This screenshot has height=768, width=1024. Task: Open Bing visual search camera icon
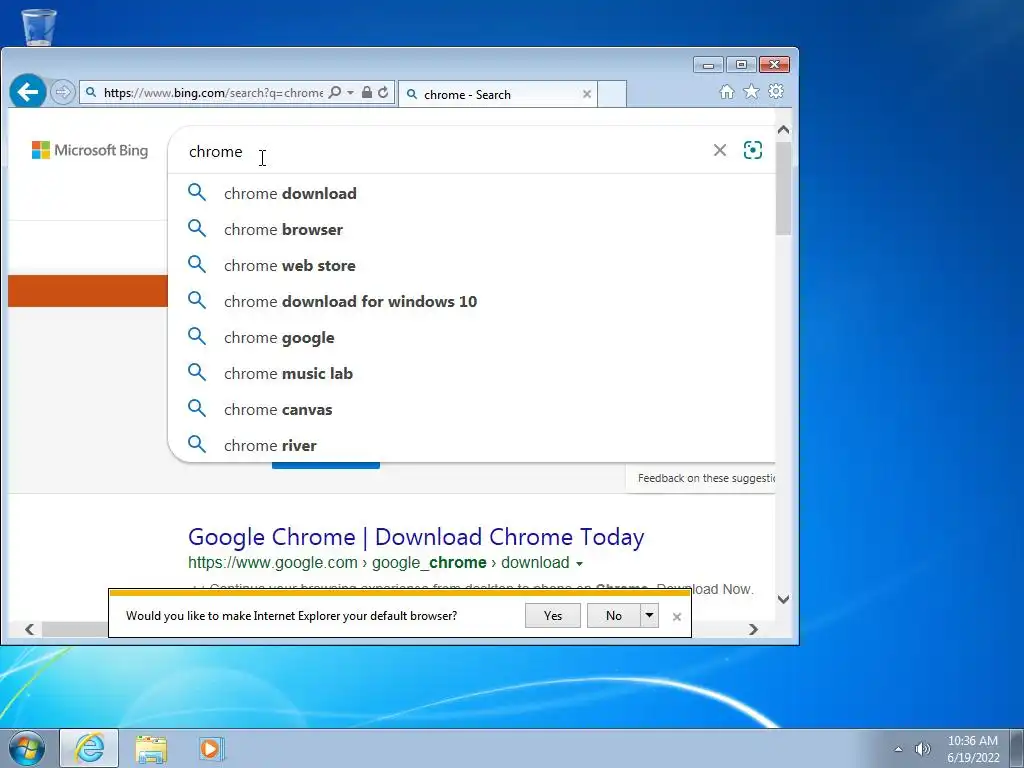click(753, 150)
